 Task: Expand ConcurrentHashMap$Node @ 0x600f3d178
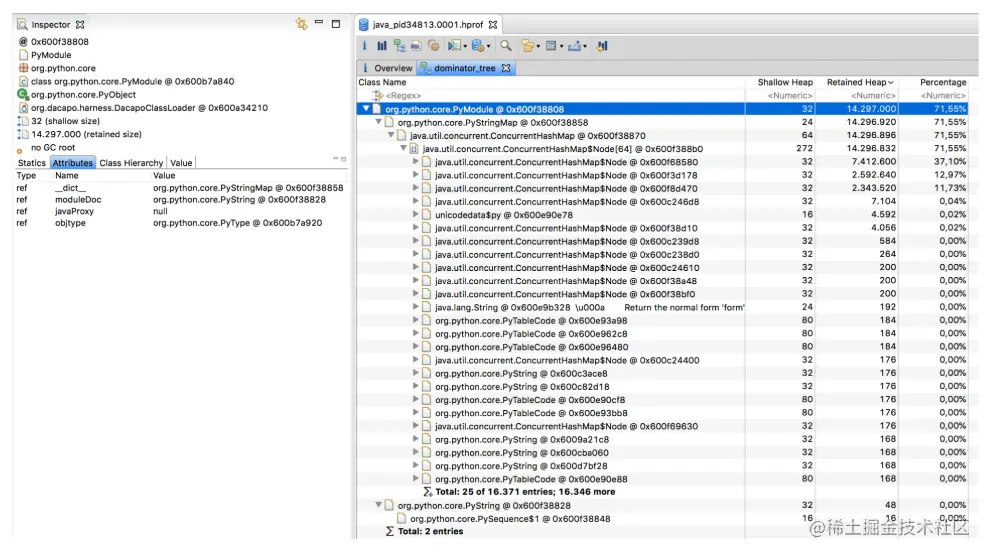tap(415, 175)
